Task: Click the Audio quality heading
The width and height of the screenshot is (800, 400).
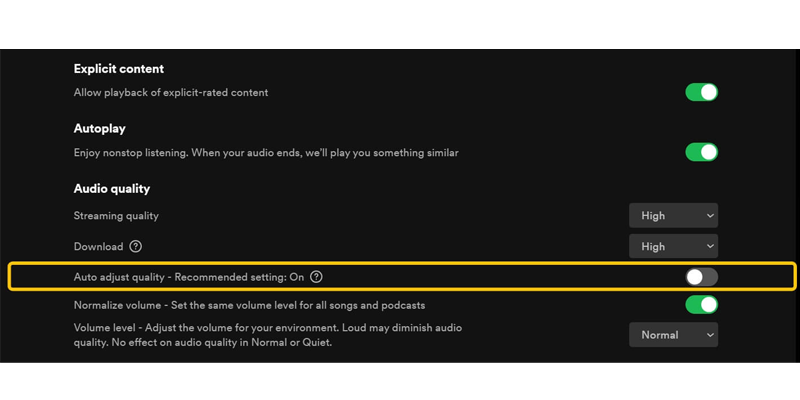Action: pos(112,188)
